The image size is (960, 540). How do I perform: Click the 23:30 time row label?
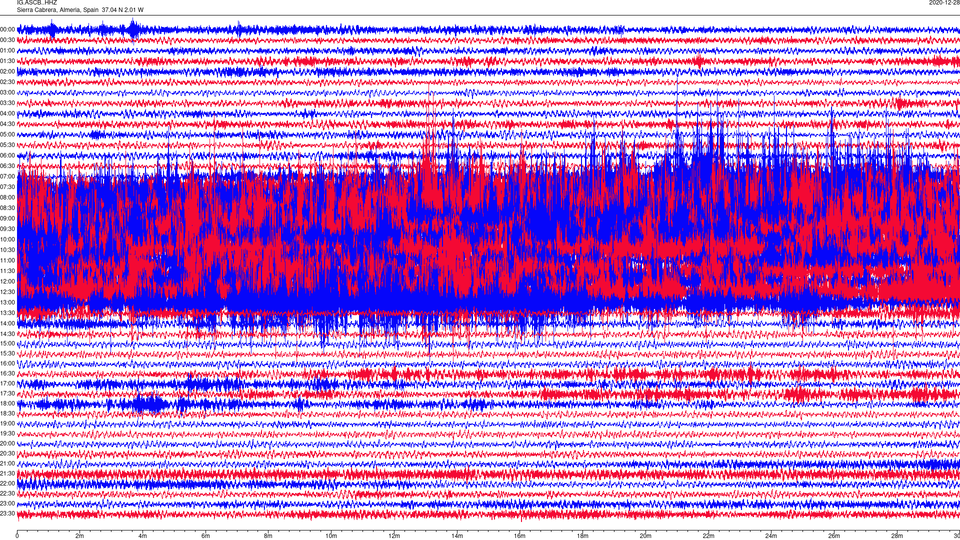click(x=8, y=513)
